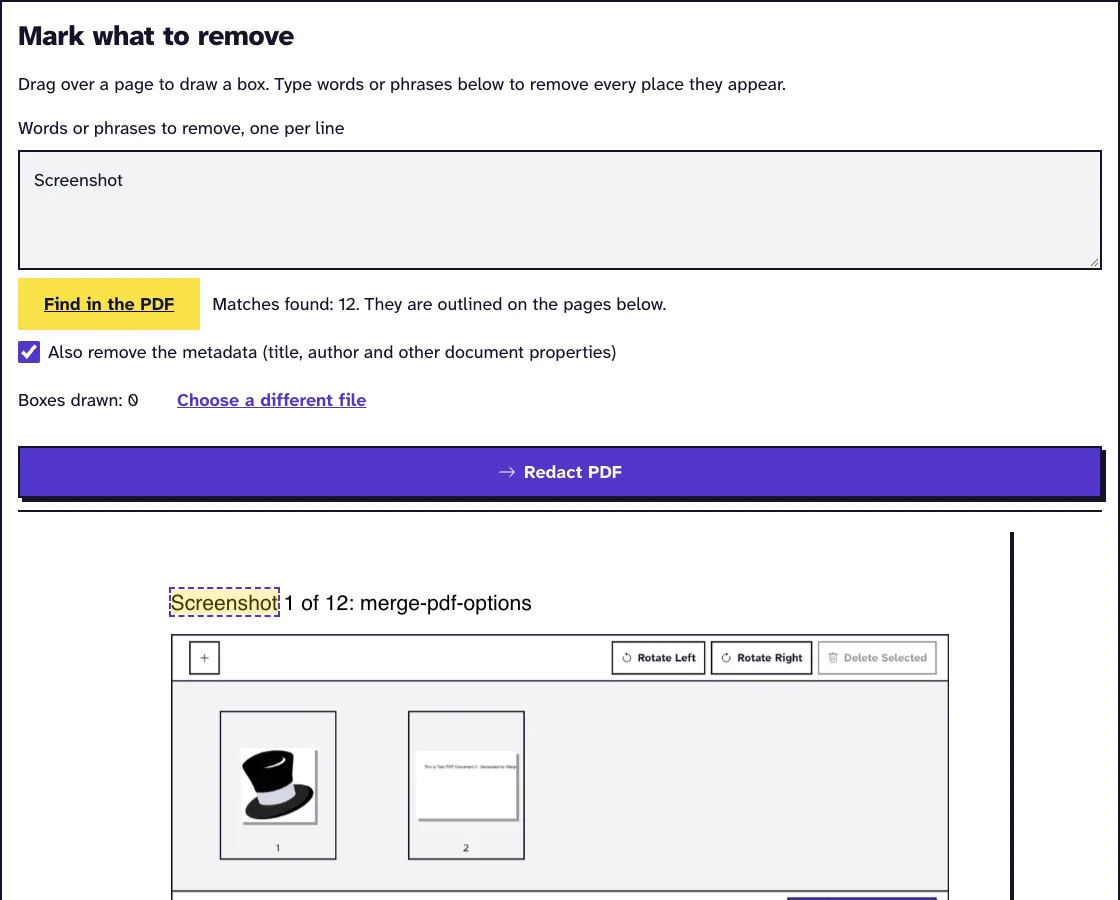Click the trash icon on Delete Selected
This screenshot has height=900, width=1120.
[x=833, y=658]
